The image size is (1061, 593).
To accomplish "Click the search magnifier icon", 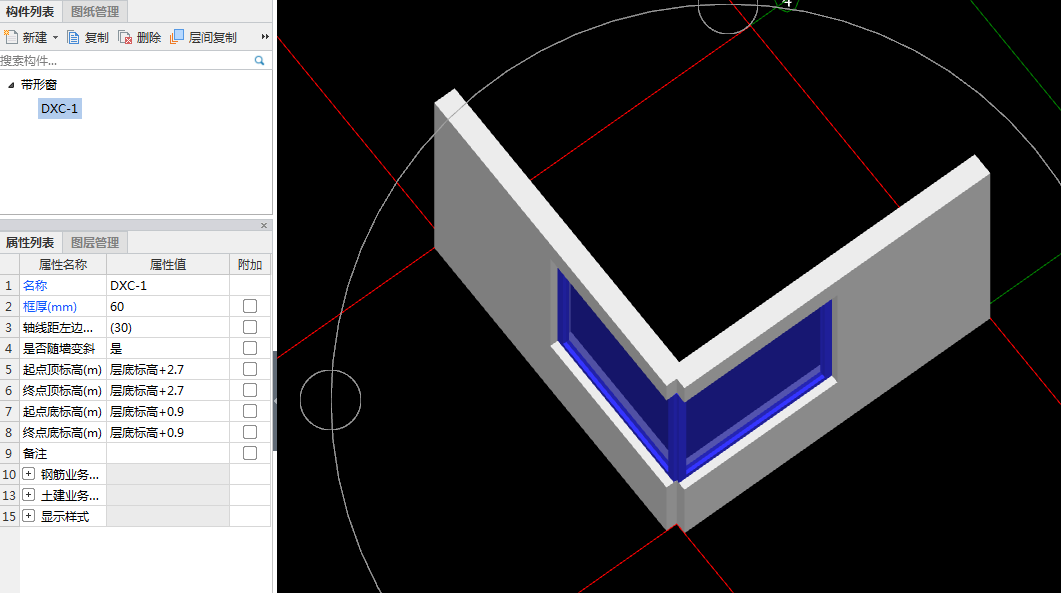I will click(x=259, y=61).
